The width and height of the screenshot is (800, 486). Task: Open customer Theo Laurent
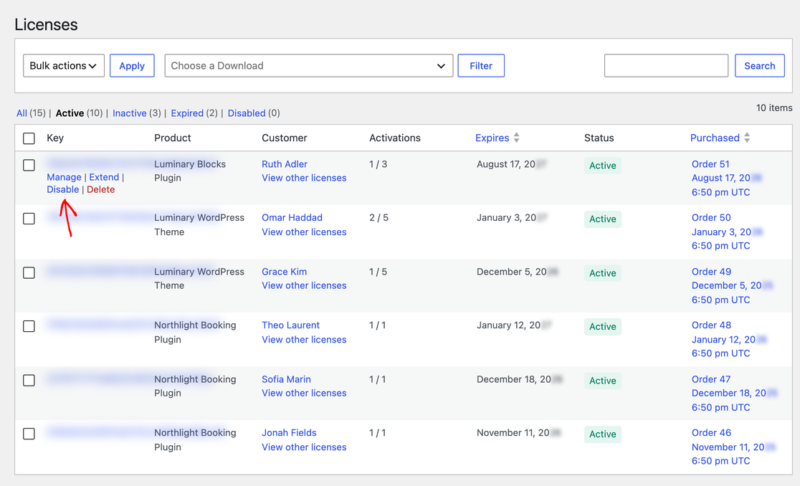click(290, 325)
